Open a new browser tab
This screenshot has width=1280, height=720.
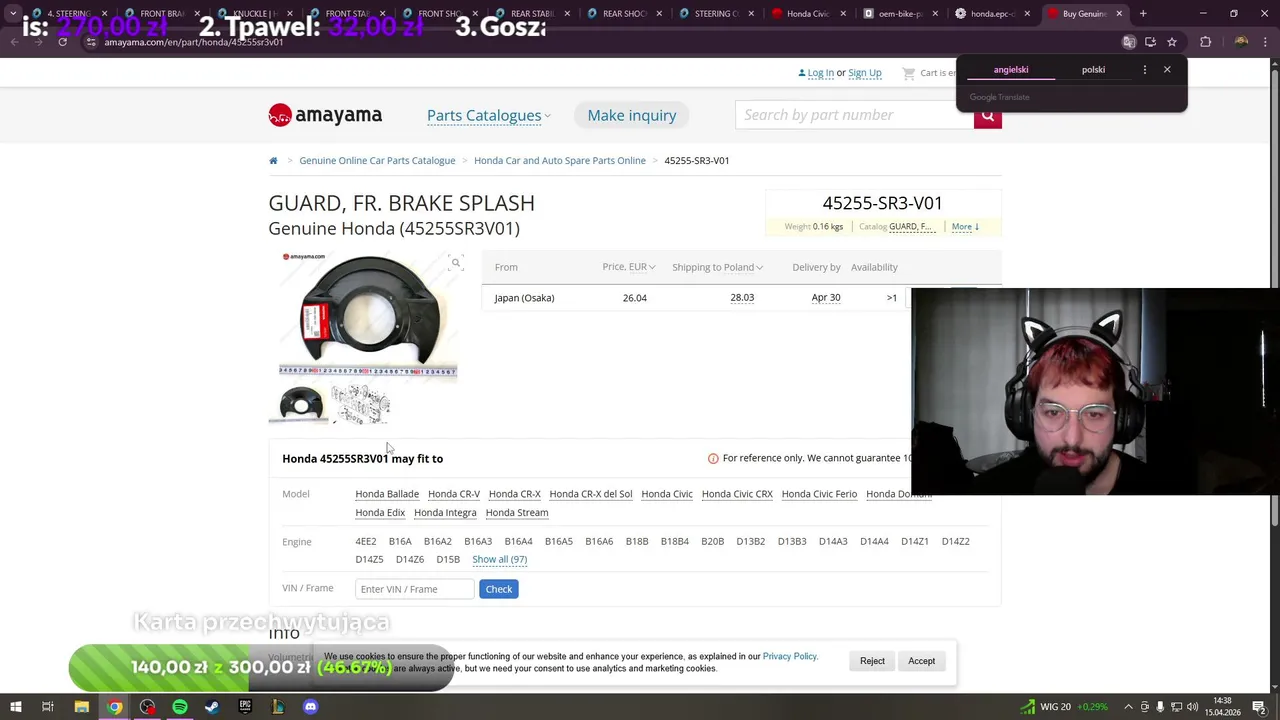[1143, 14]
